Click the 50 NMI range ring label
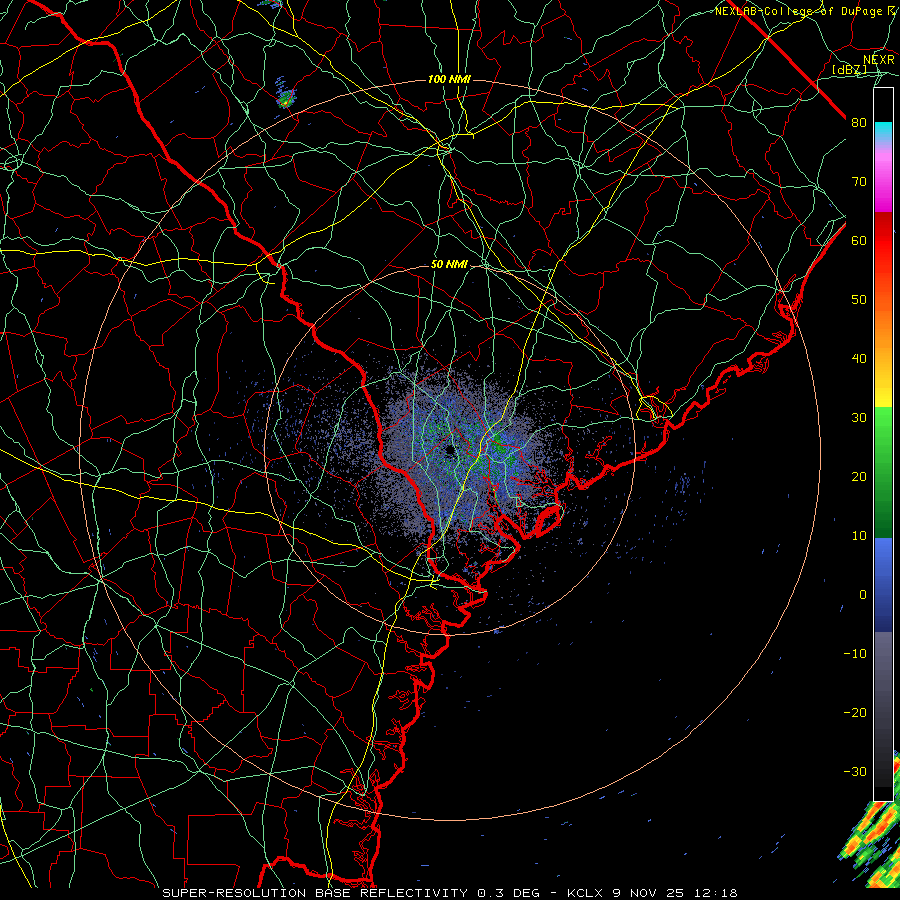 pyautogui.click(x=449, y=265)
